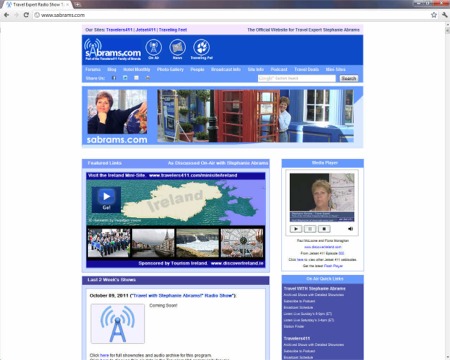
Task: Open the Station Finder link
Action: [293, 327]
